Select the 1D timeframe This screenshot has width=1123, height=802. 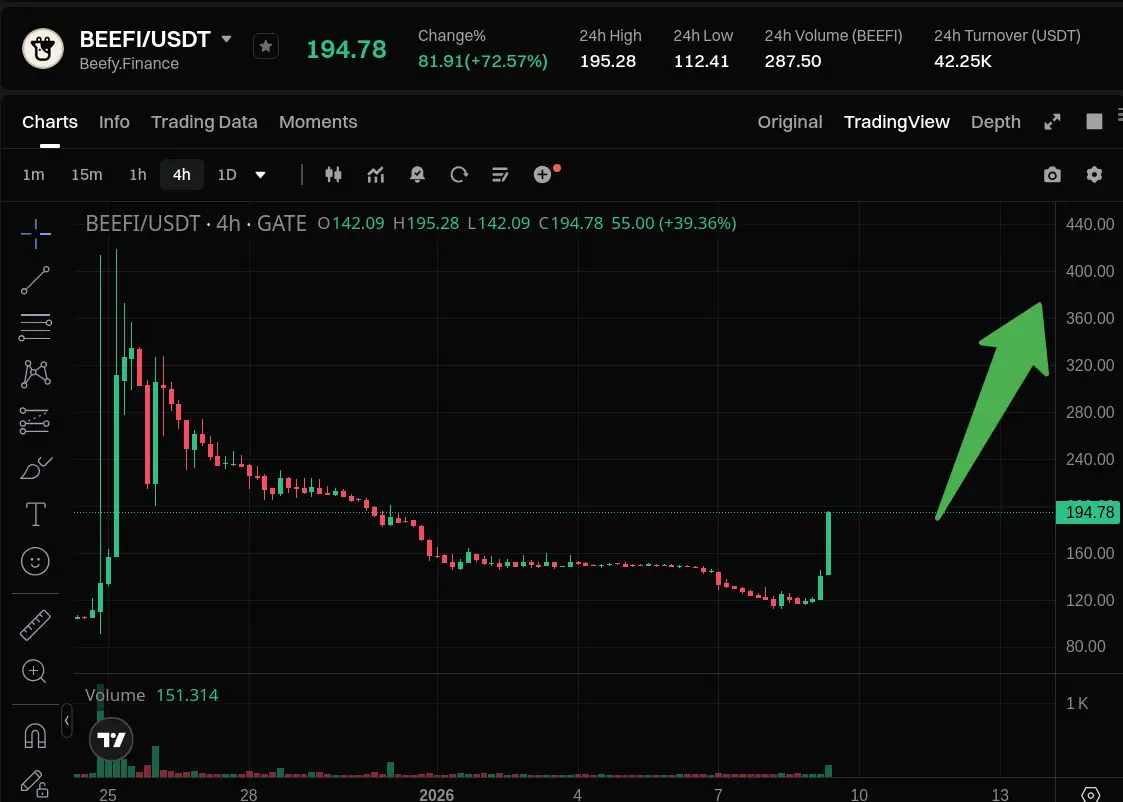point(227,175)
